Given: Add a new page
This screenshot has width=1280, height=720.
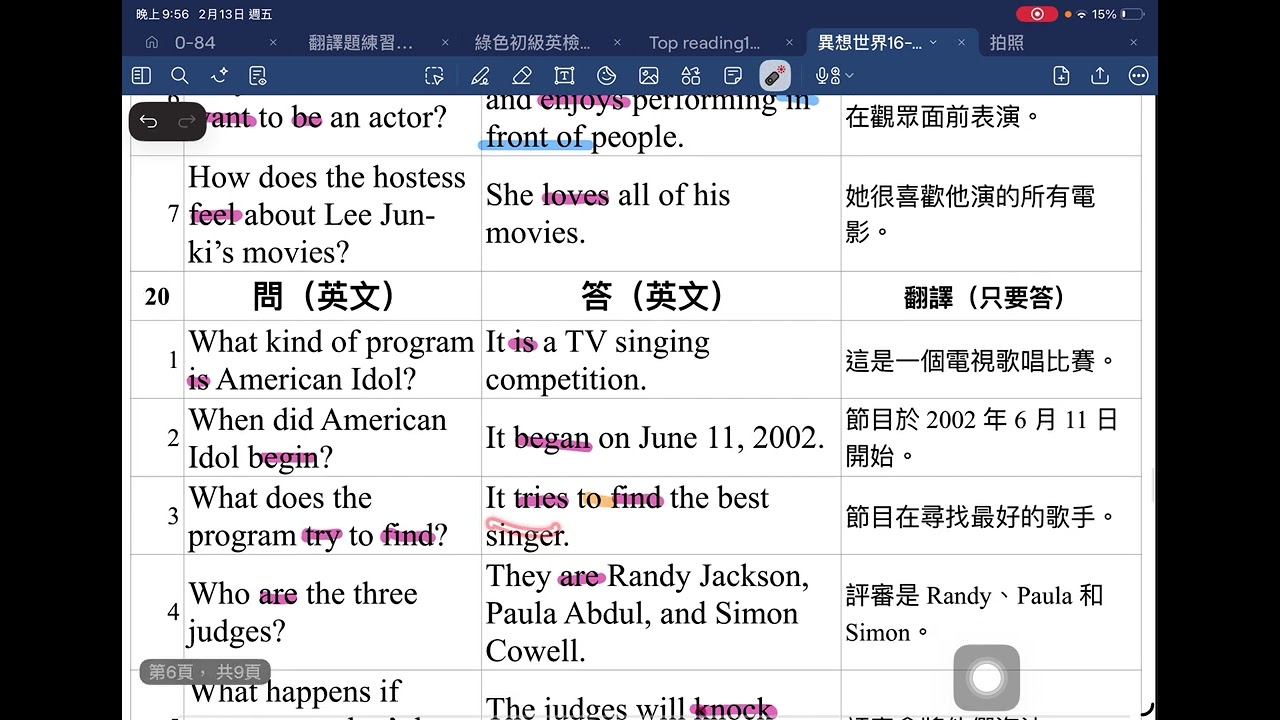Looking at the screenshot, I should pyautogui.click(x=1062, y=76).
